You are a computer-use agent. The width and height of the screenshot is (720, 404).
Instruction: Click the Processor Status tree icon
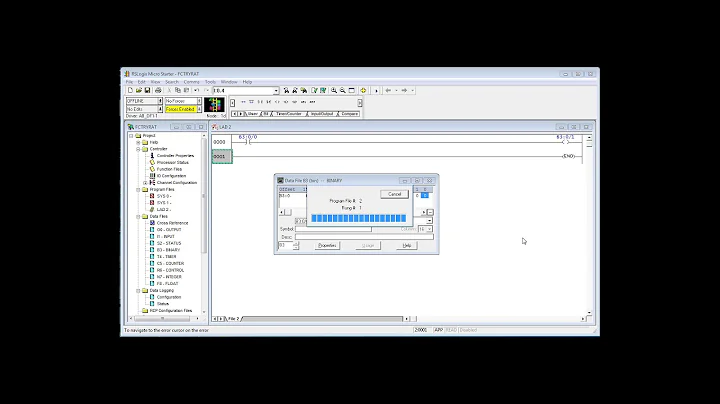tap(152, 163)
